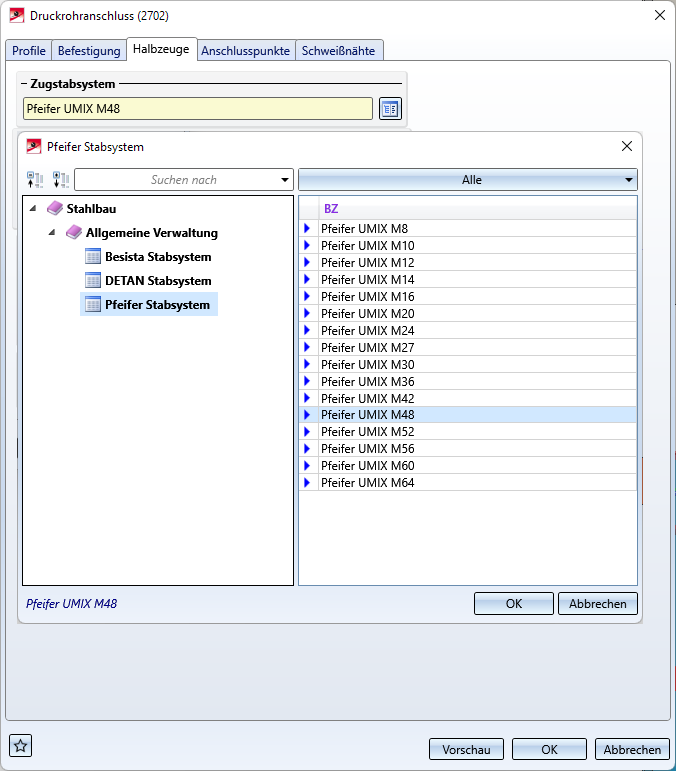Open the Schweißnähte tab
This screenshot has height=771, width=676.
pos(338,51)
